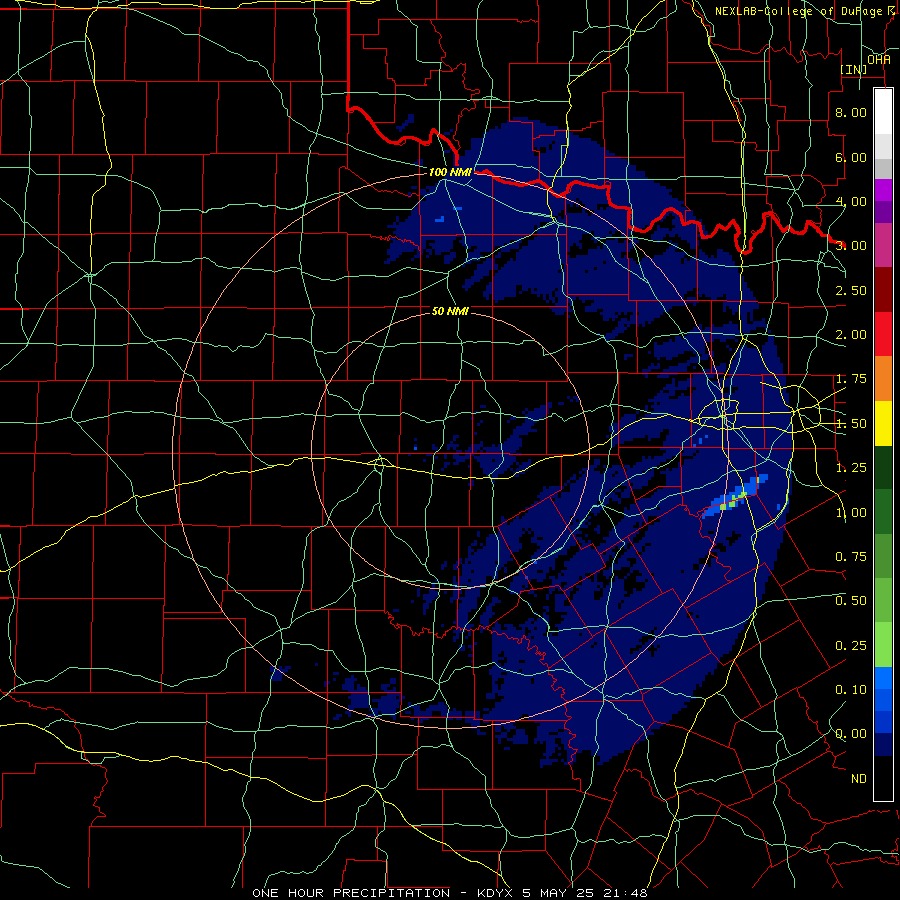Select the magenta legend swatch
Image resolution: width=900 pixels, height=900 pixels.
tap(883, 190)
